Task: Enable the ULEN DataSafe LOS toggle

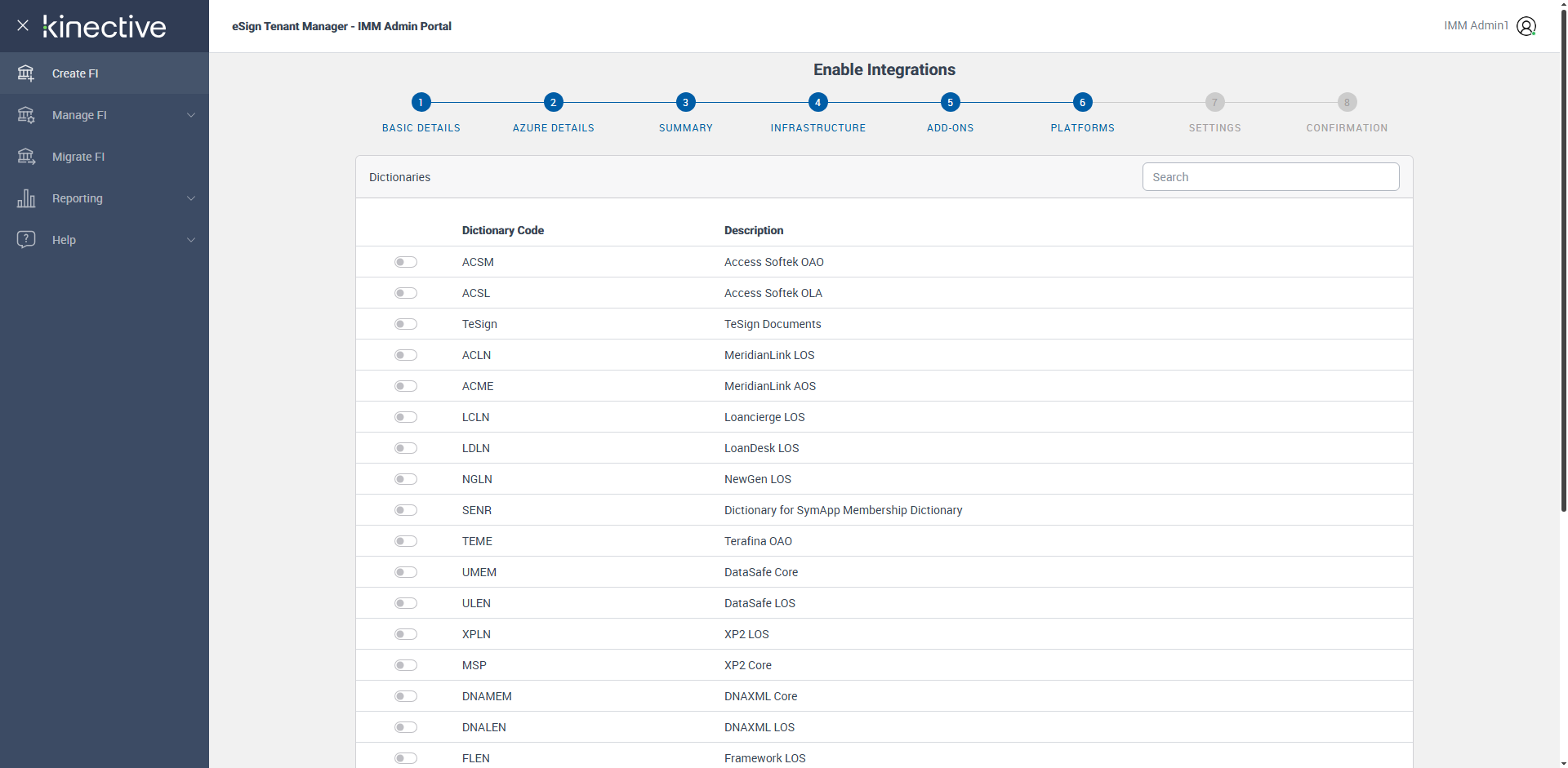Action: tap(406, 603)
